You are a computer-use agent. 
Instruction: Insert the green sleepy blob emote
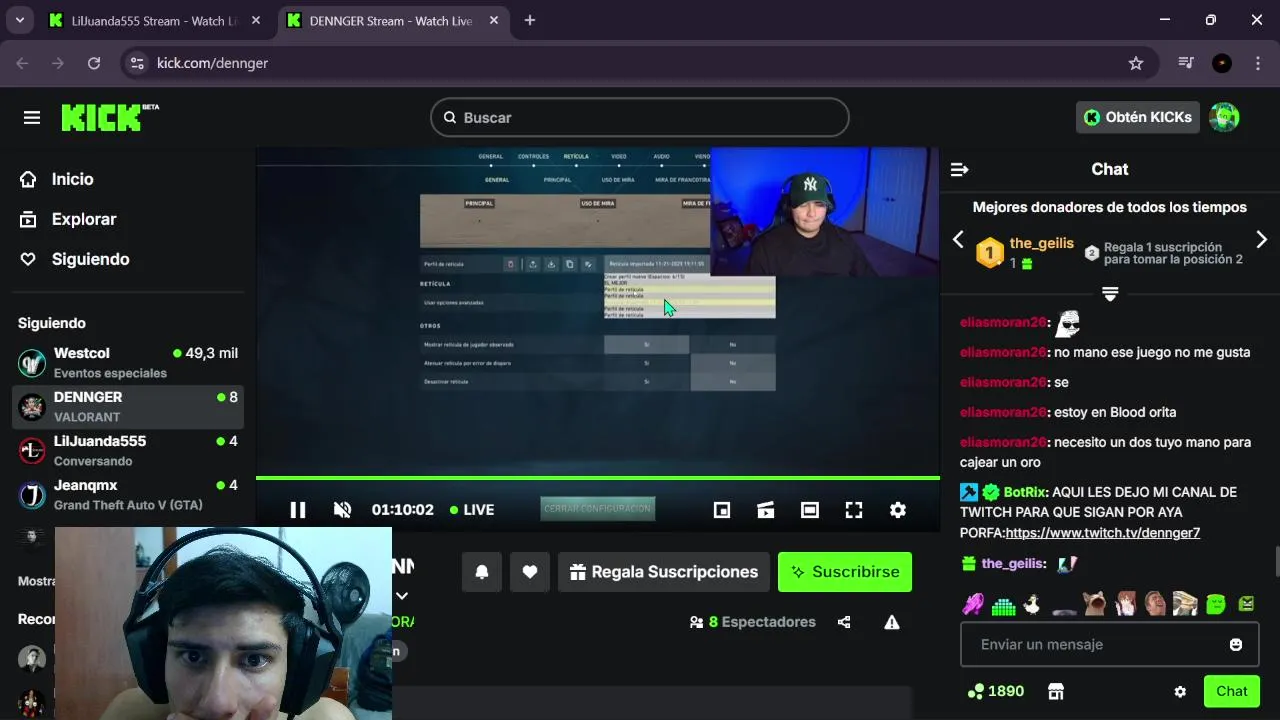(1215, 604)
